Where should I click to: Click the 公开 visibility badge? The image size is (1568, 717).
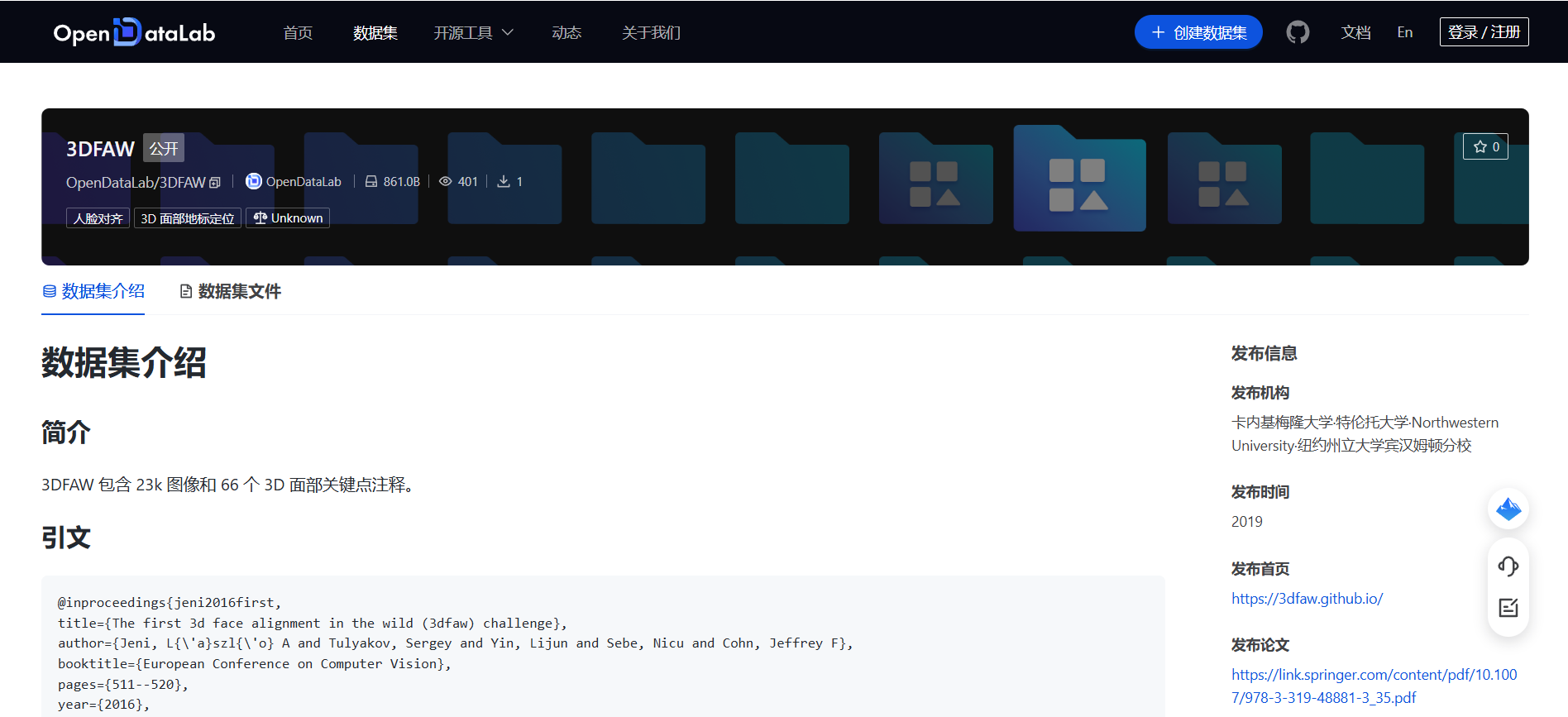[x=164, y=148]
